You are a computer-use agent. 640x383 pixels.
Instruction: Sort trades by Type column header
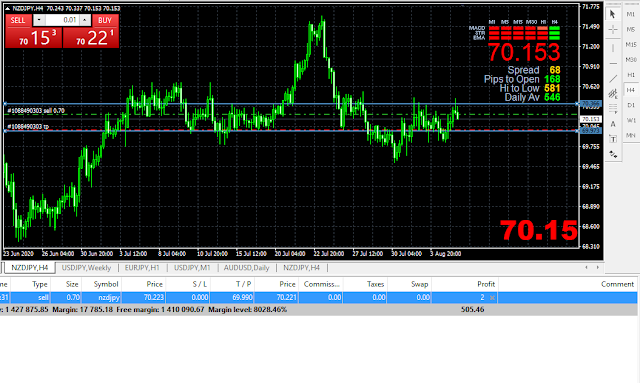(x=31, y=284)
